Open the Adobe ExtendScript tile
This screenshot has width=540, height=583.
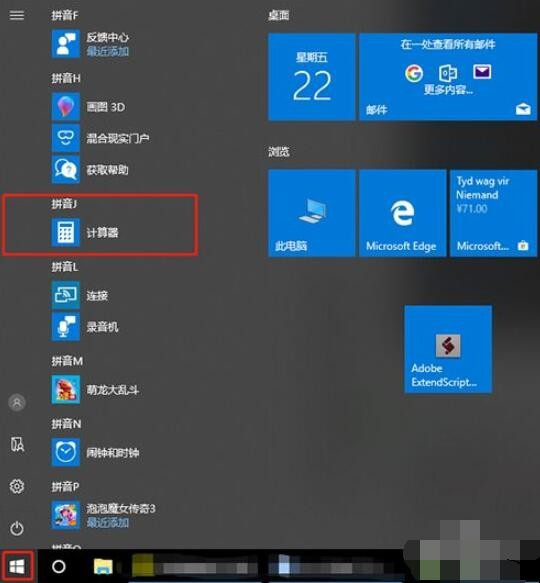pos(448,349)
